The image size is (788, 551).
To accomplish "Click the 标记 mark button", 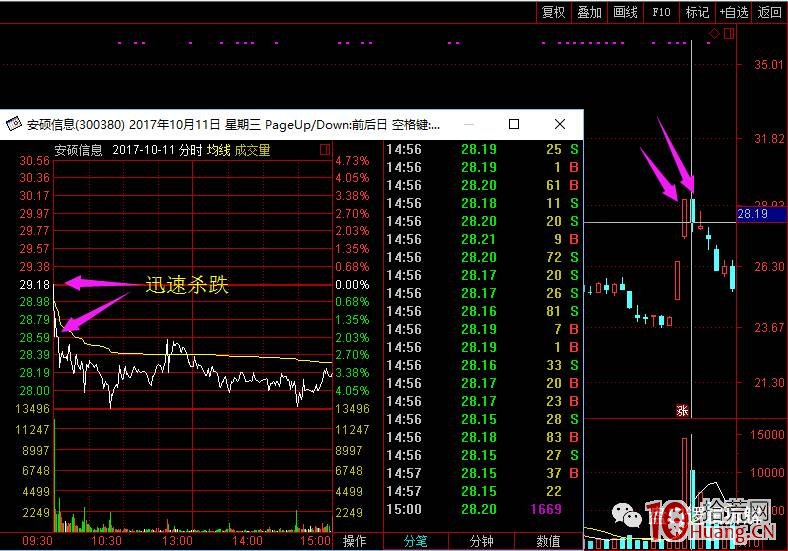I will (x=697, y=12).
